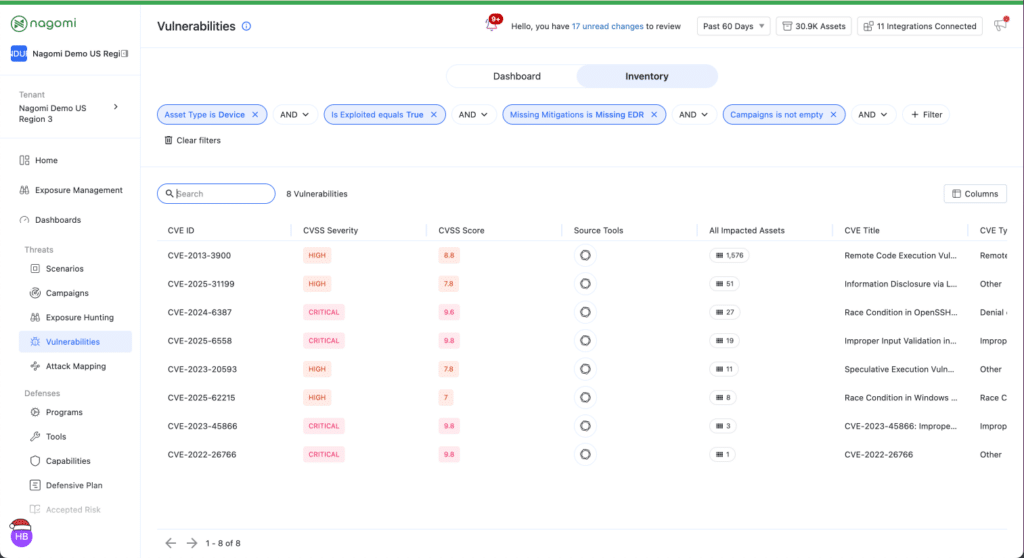Switch to the Dashboard tab
This screenshot has height=558, width=1024.
tap(516, 76)
